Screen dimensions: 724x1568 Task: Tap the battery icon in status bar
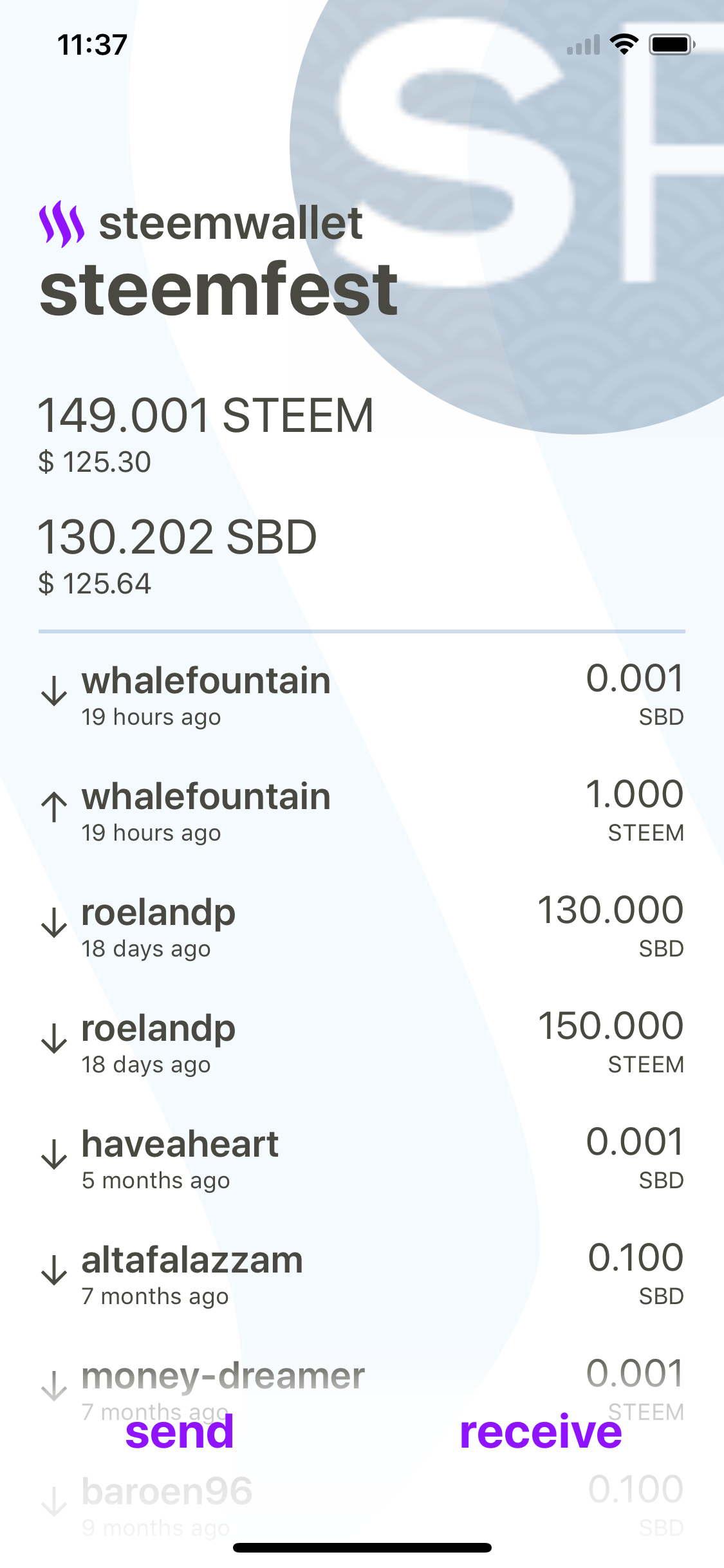[x=671, y=44]
